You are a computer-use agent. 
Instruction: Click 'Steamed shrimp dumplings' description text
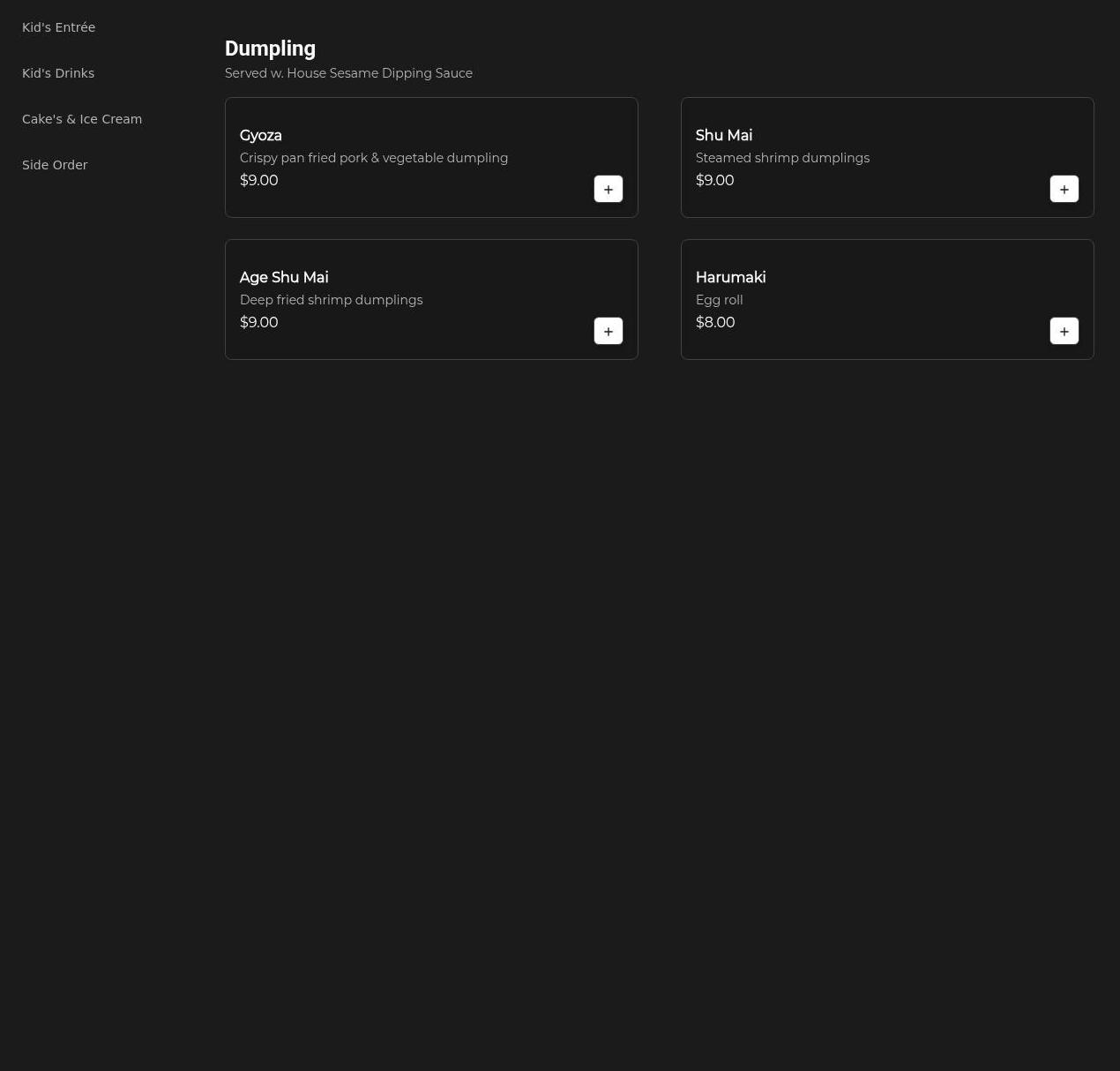pos(782,158)
